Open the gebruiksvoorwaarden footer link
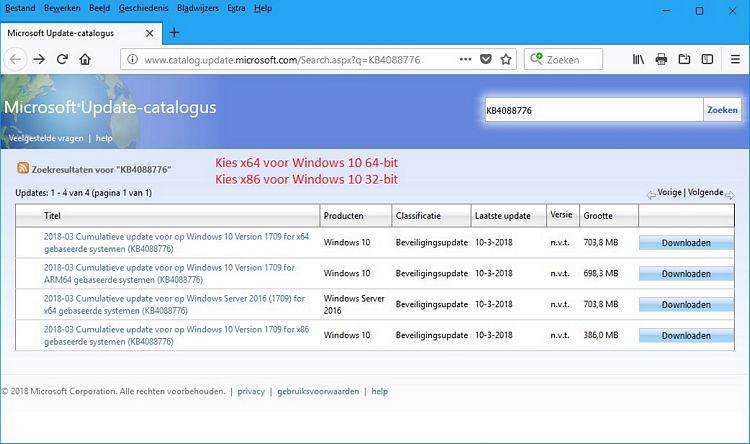Screen dimensions: 750x444 318,391
